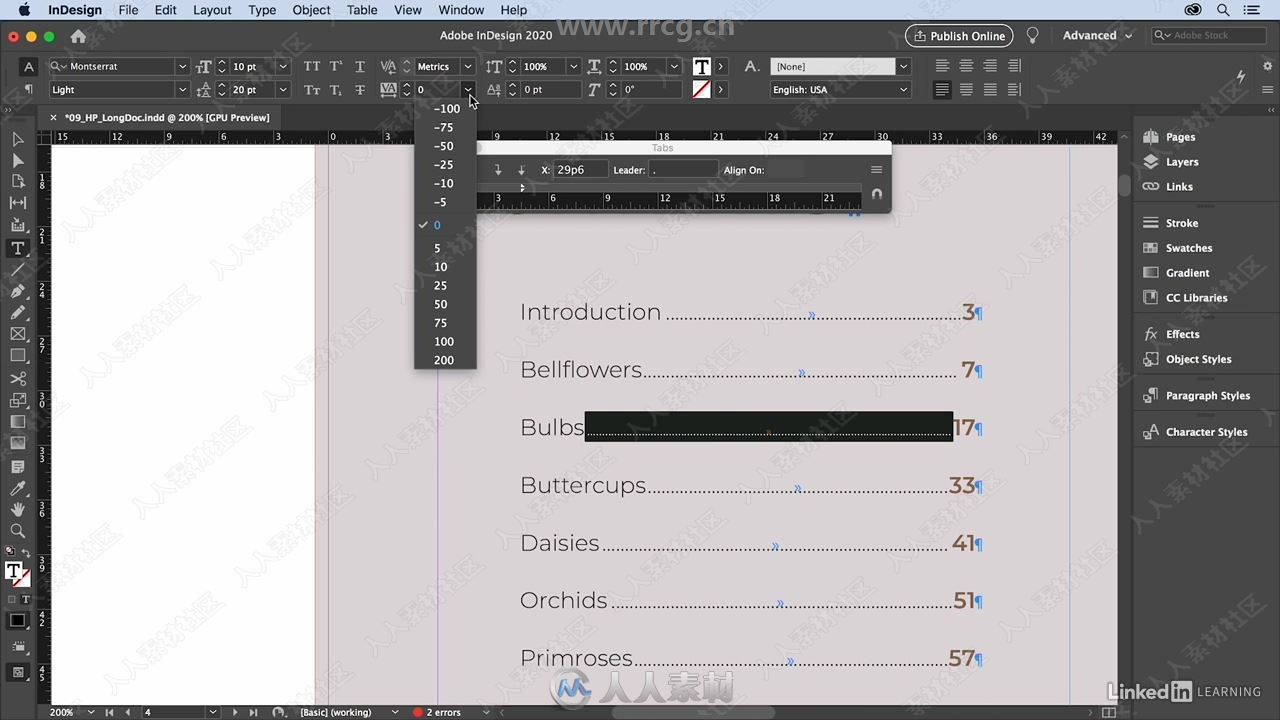The width and height of the screenshot is (1280, 720).
Task: Select the Type tool
Action: tap(18, 249)
